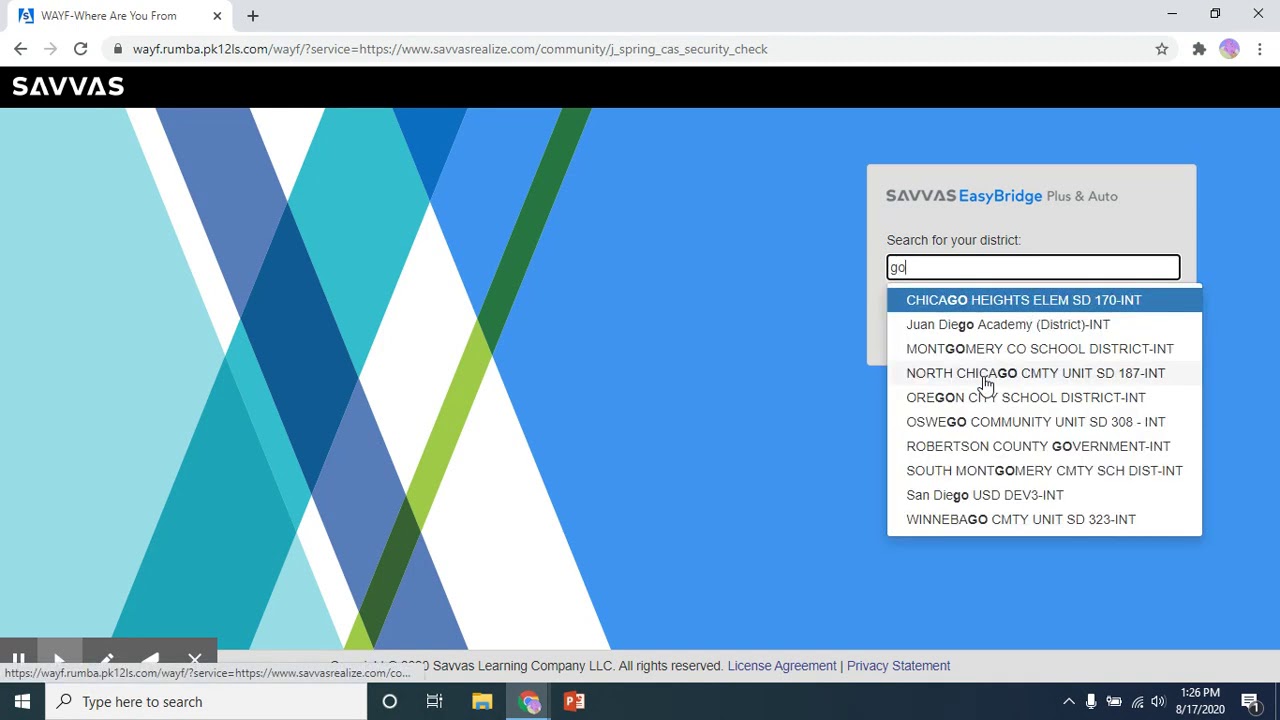
Task: Open File Explorer from the taskbar
Action: 482,702
